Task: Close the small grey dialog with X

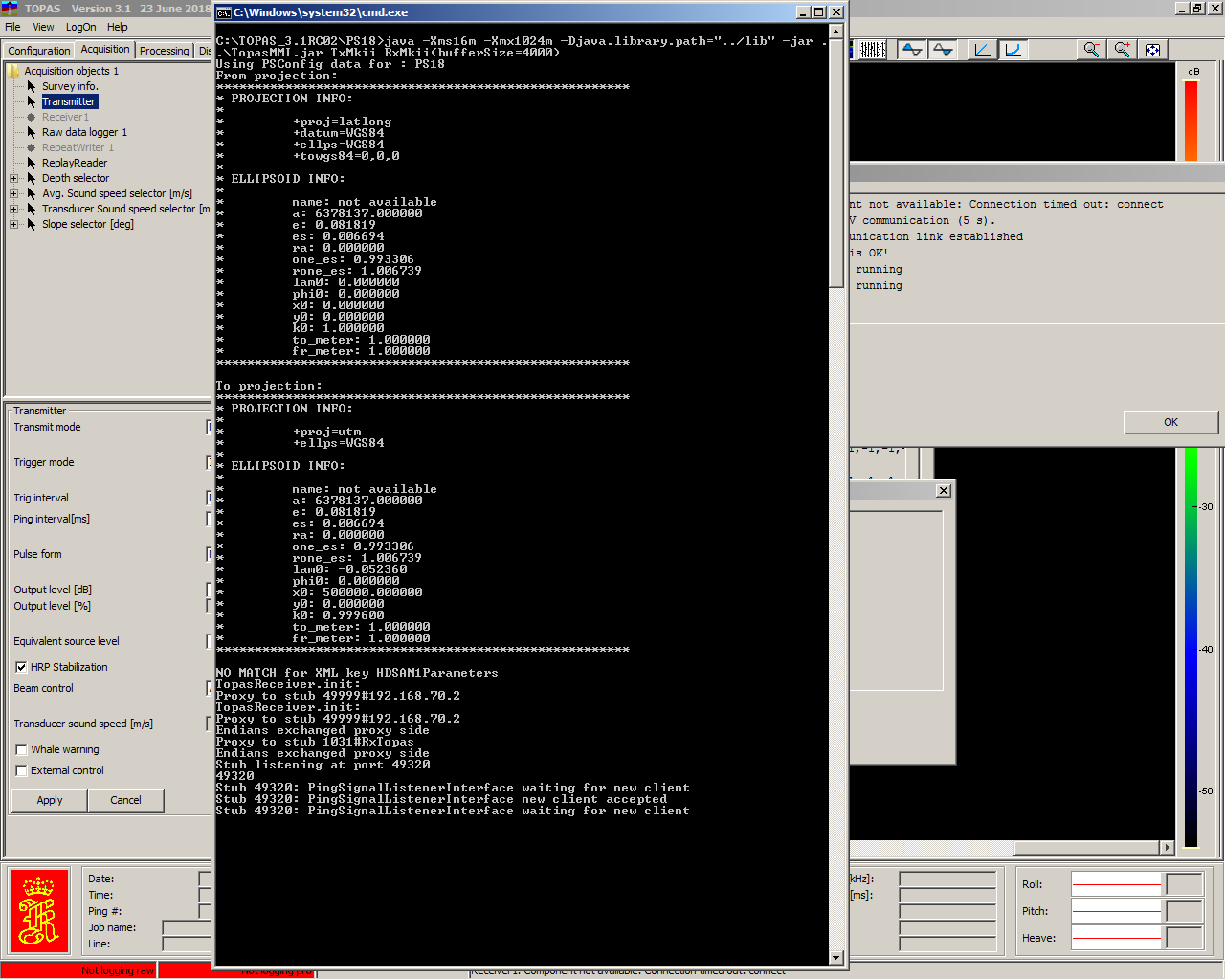Action: [944, 490]
